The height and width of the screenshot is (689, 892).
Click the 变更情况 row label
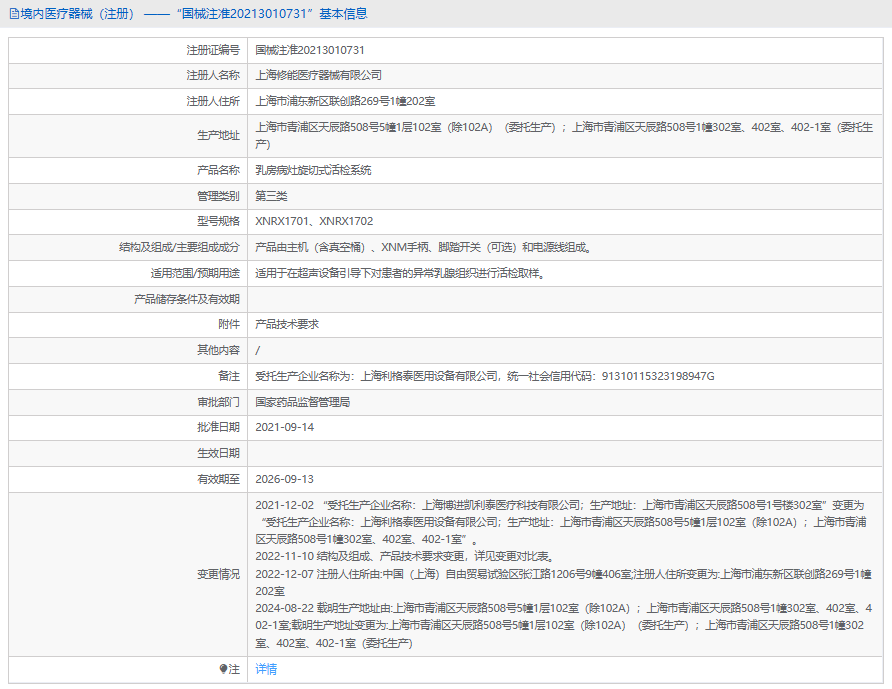tap(218, 574)
